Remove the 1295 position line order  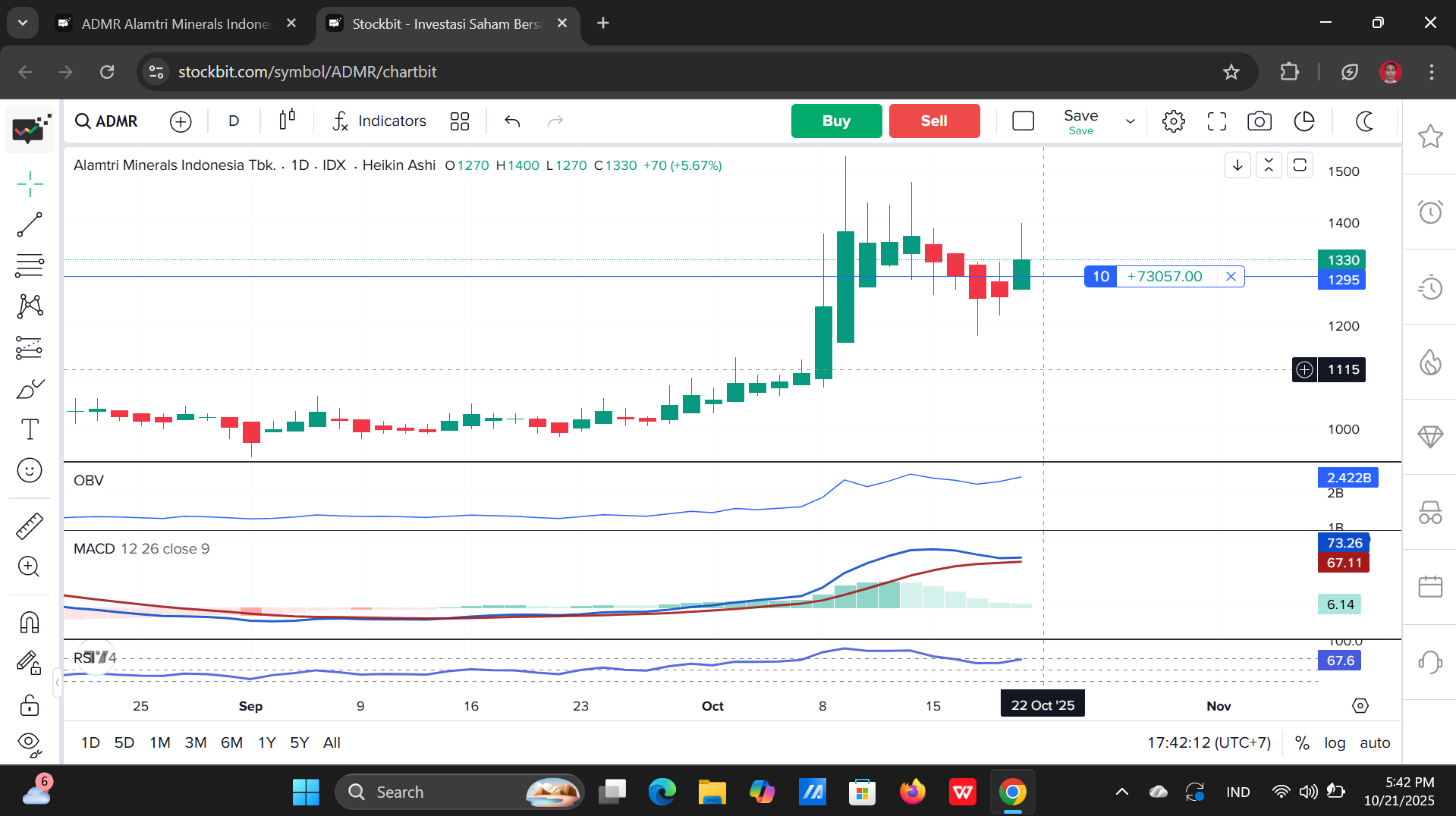coord(1231,277)
